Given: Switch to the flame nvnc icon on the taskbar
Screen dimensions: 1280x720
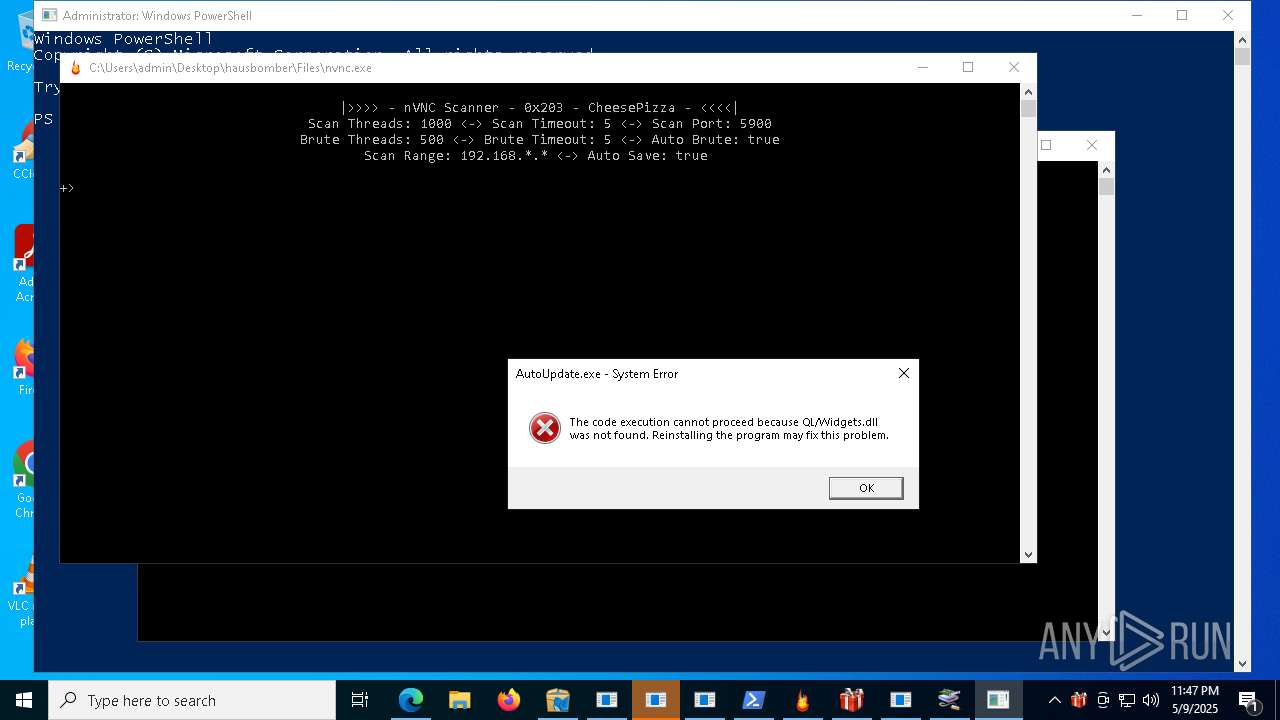Looking at the screenshot, I should click(803, 700).
